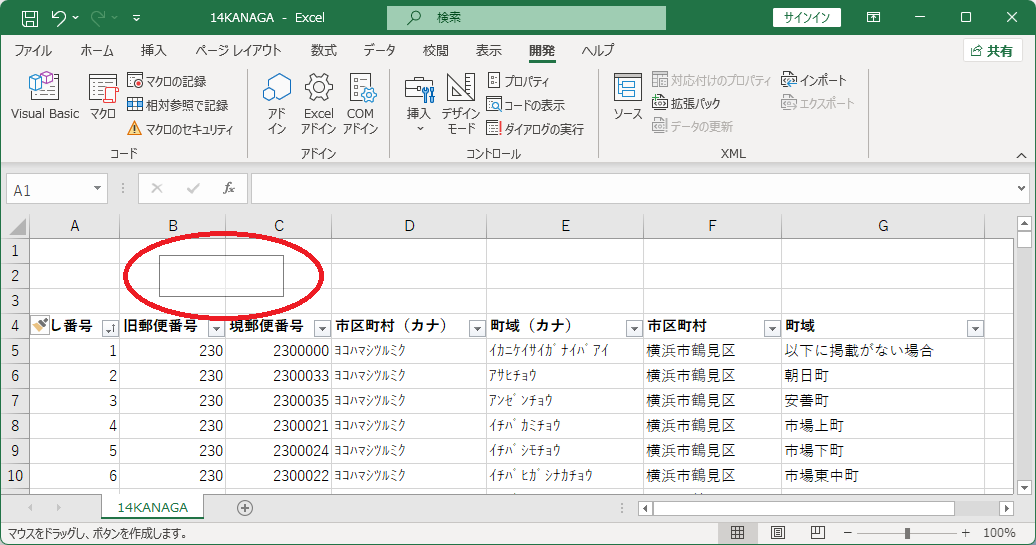Switch to the 挿入 ribbon tab

(x=153, y=50)
